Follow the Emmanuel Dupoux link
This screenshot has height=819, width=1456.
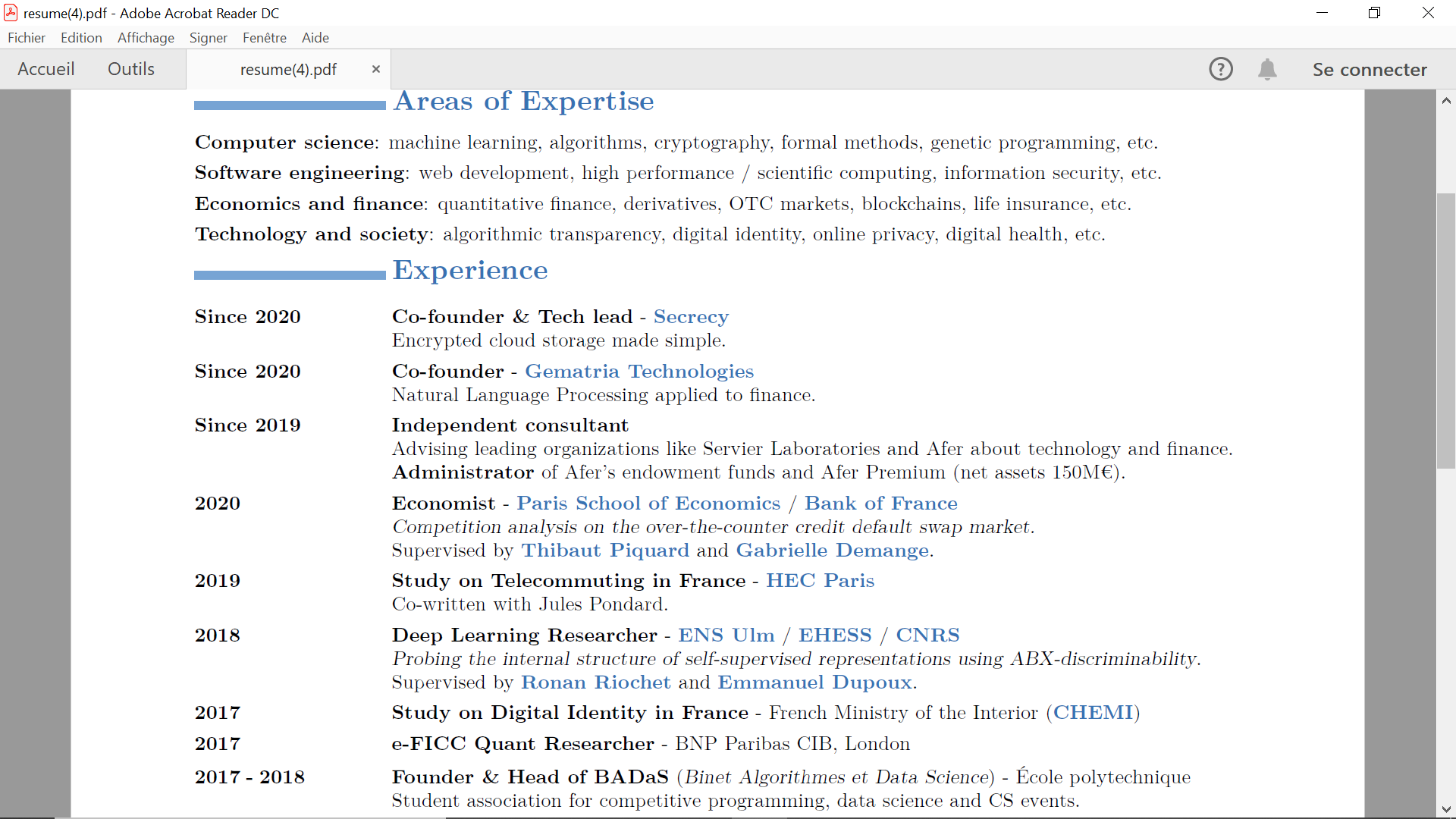point(814,682)
